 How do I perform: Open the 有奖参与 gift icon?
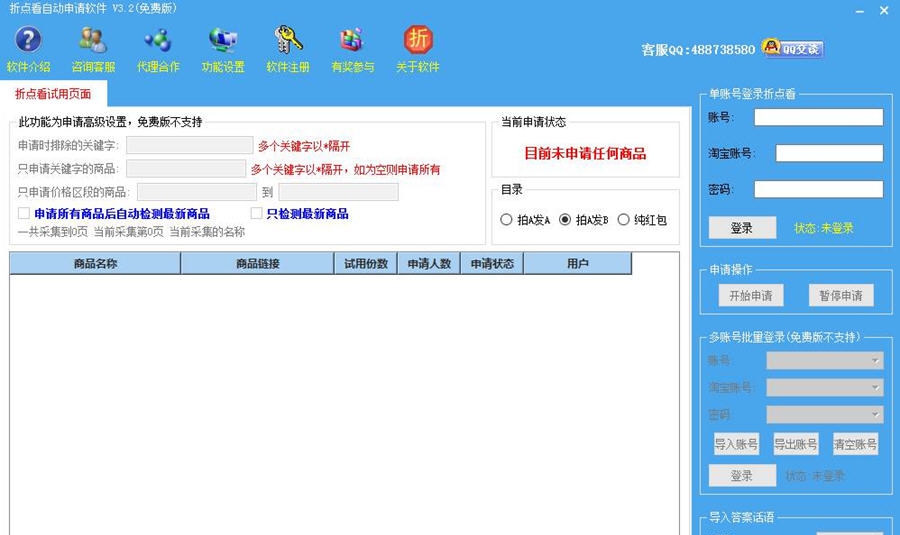pyautogui.click(x=352, y=40)
